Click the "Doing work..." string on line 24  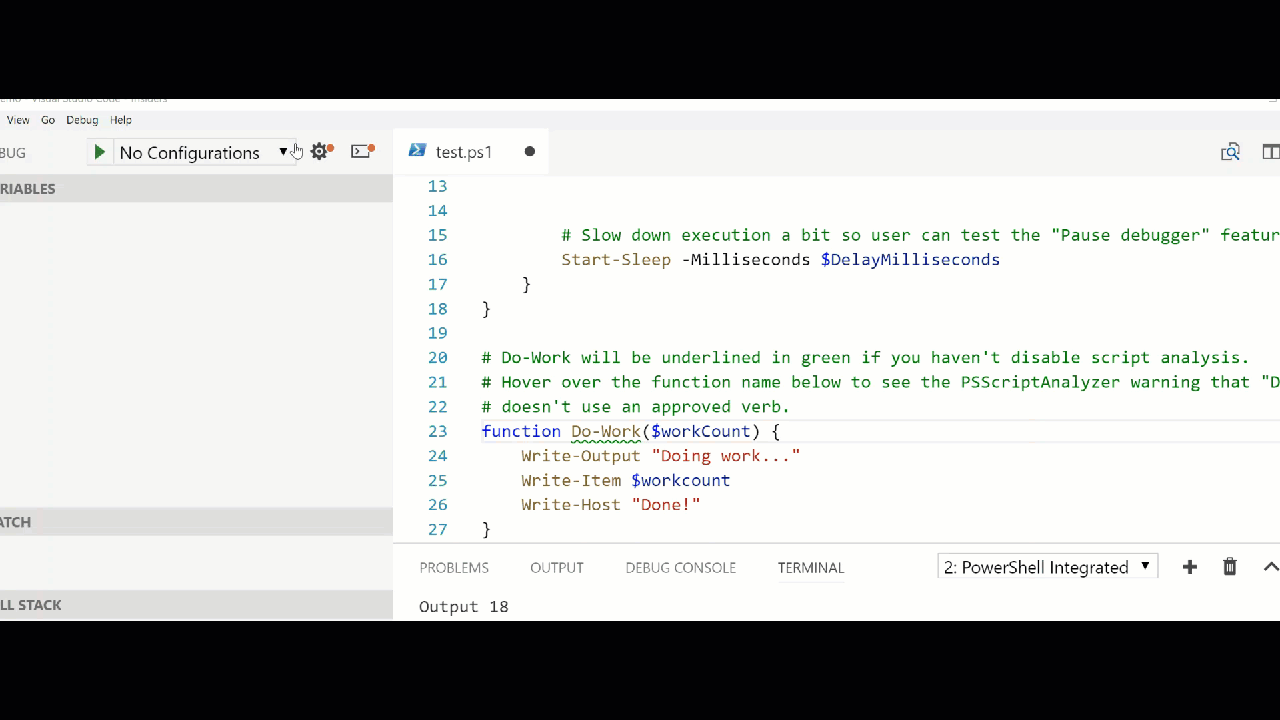[726, 456]
